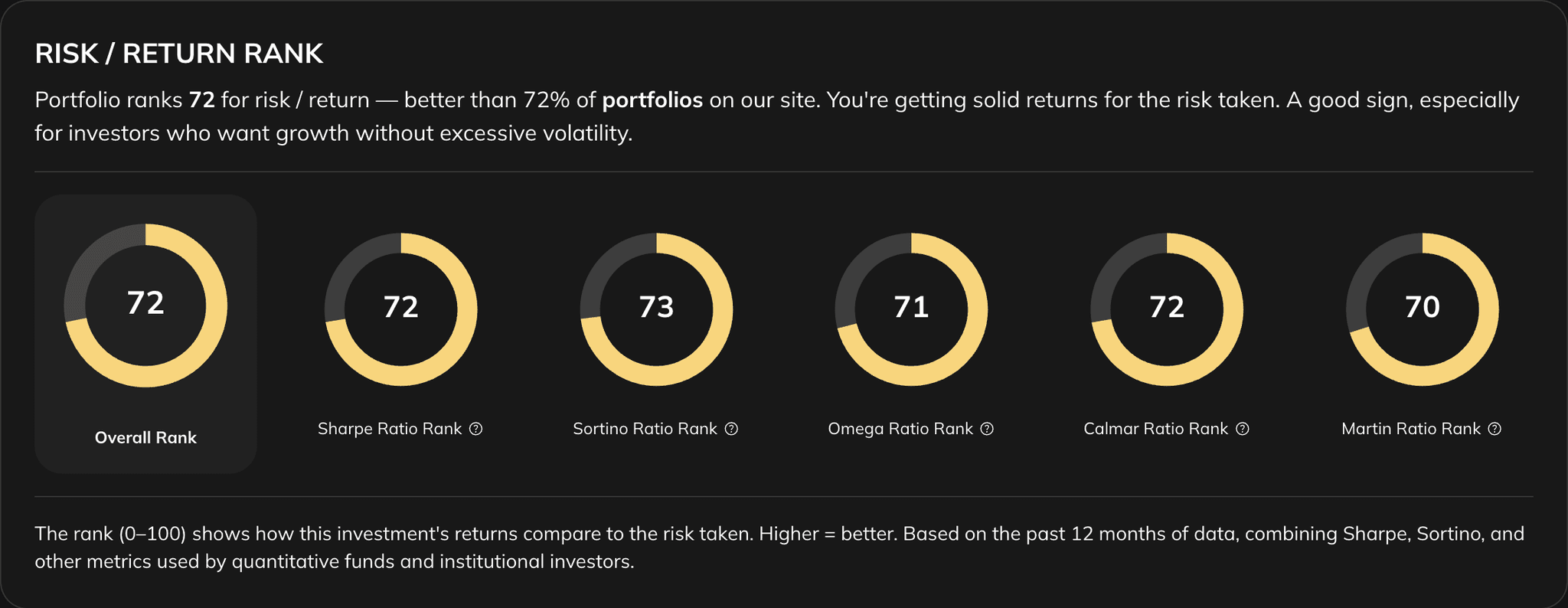Select the Overall Rank card
The width and height of the screenshot is (1568, 608).
point(147,329)
